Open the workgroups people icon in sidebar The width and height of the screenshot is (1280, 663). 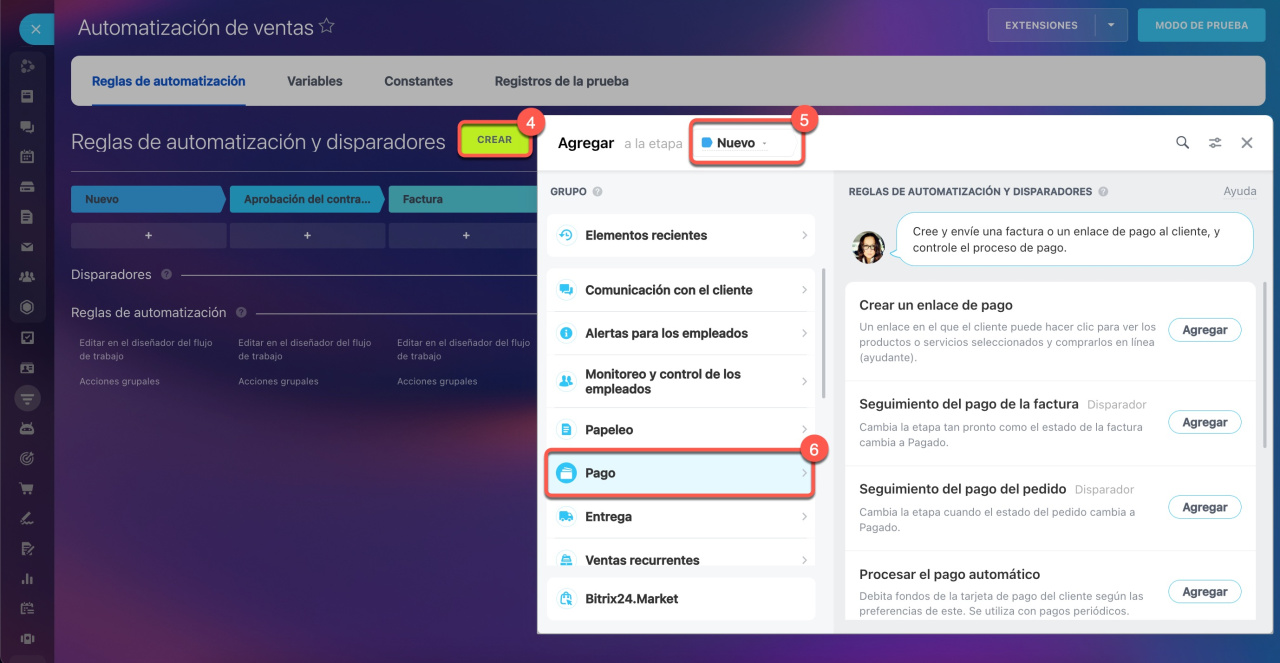(x=27, y=277)
